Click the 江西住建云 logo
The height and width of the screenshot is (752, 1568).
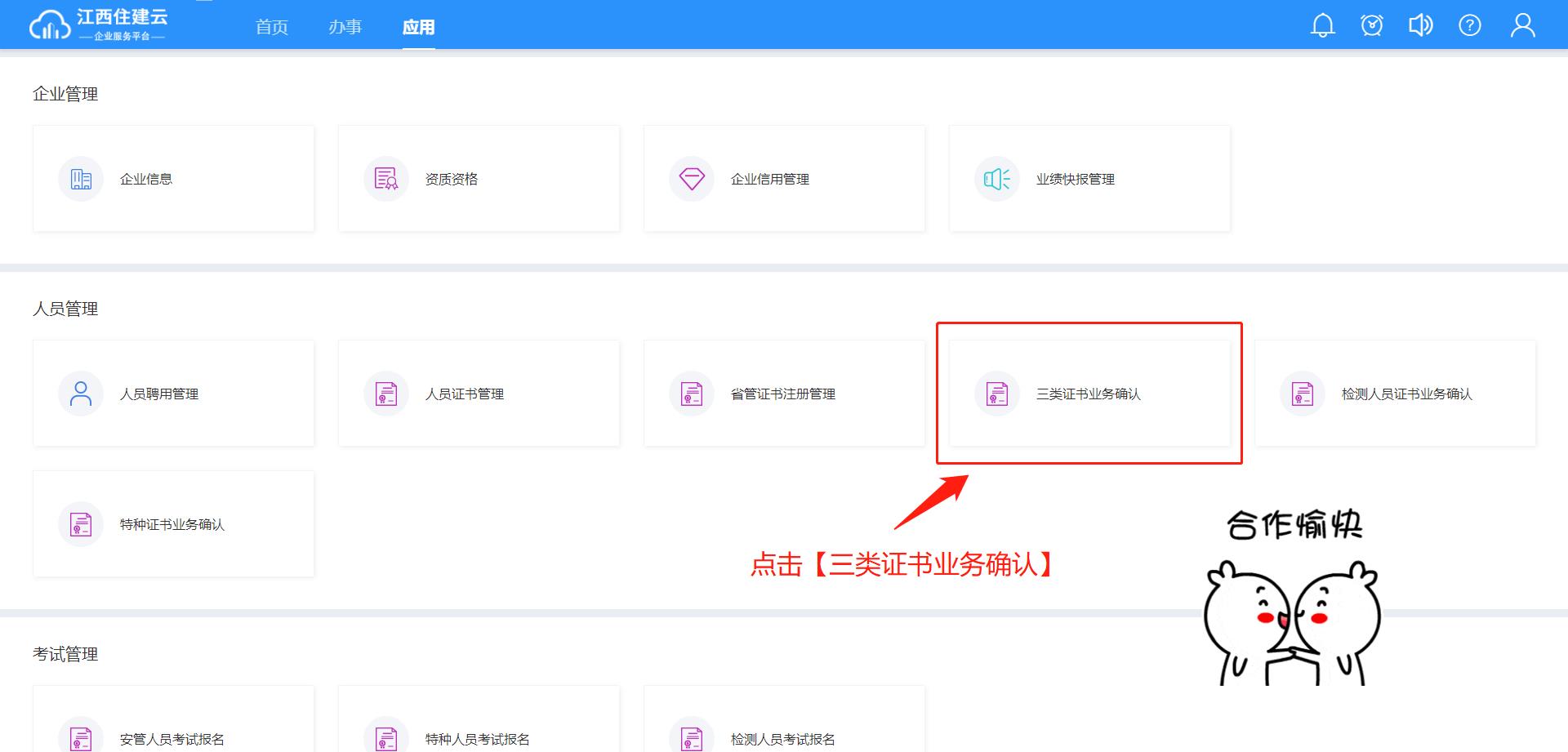click(x=98, y=24)
